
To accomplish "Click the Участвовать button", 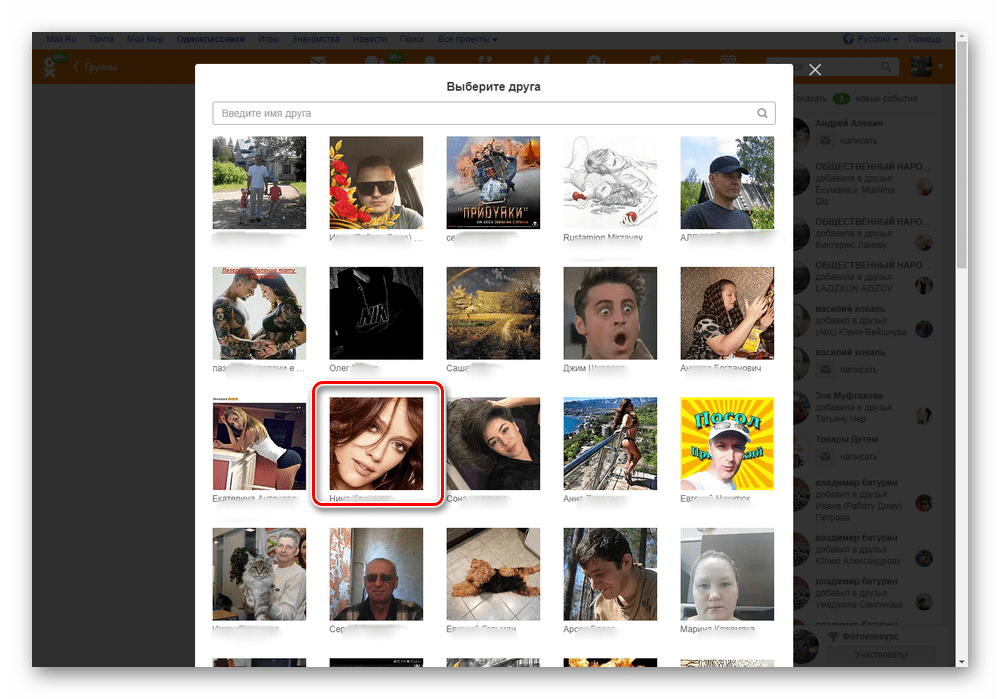I will (881, 654).
